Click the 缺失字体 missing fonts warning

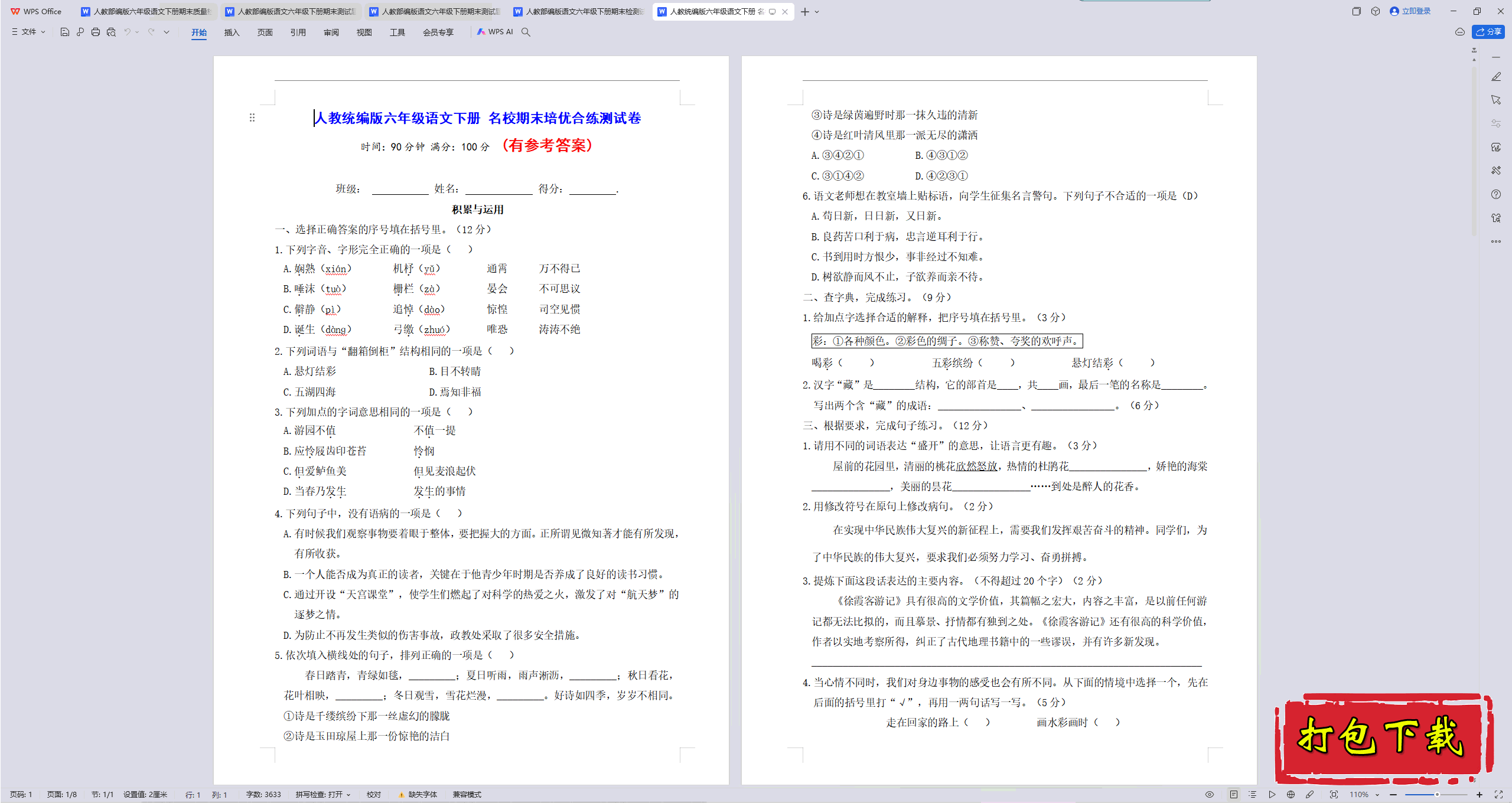pyautogui.click(x=418, y=795)
